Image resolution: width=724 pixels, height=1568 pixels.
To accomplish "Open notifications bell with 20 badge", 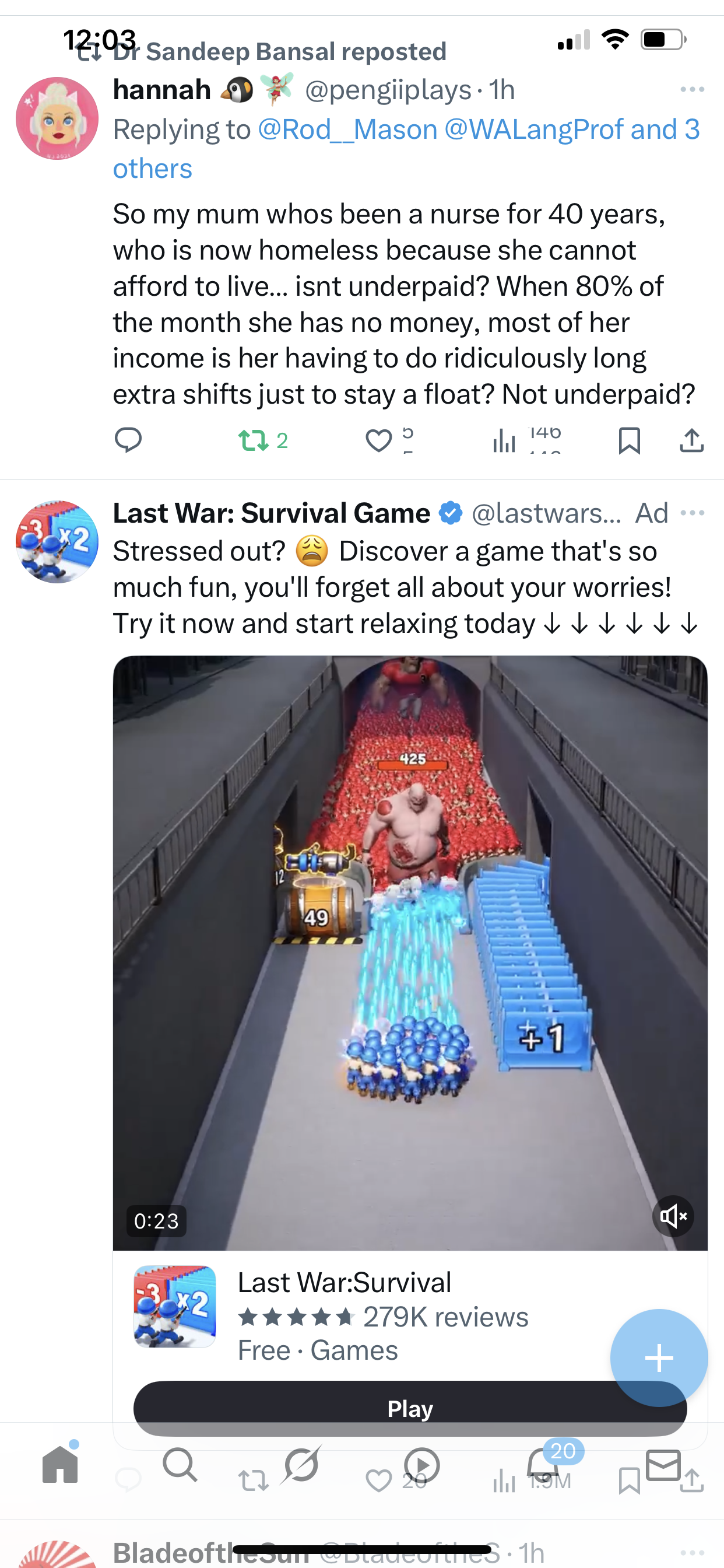I will [543, 1464].
